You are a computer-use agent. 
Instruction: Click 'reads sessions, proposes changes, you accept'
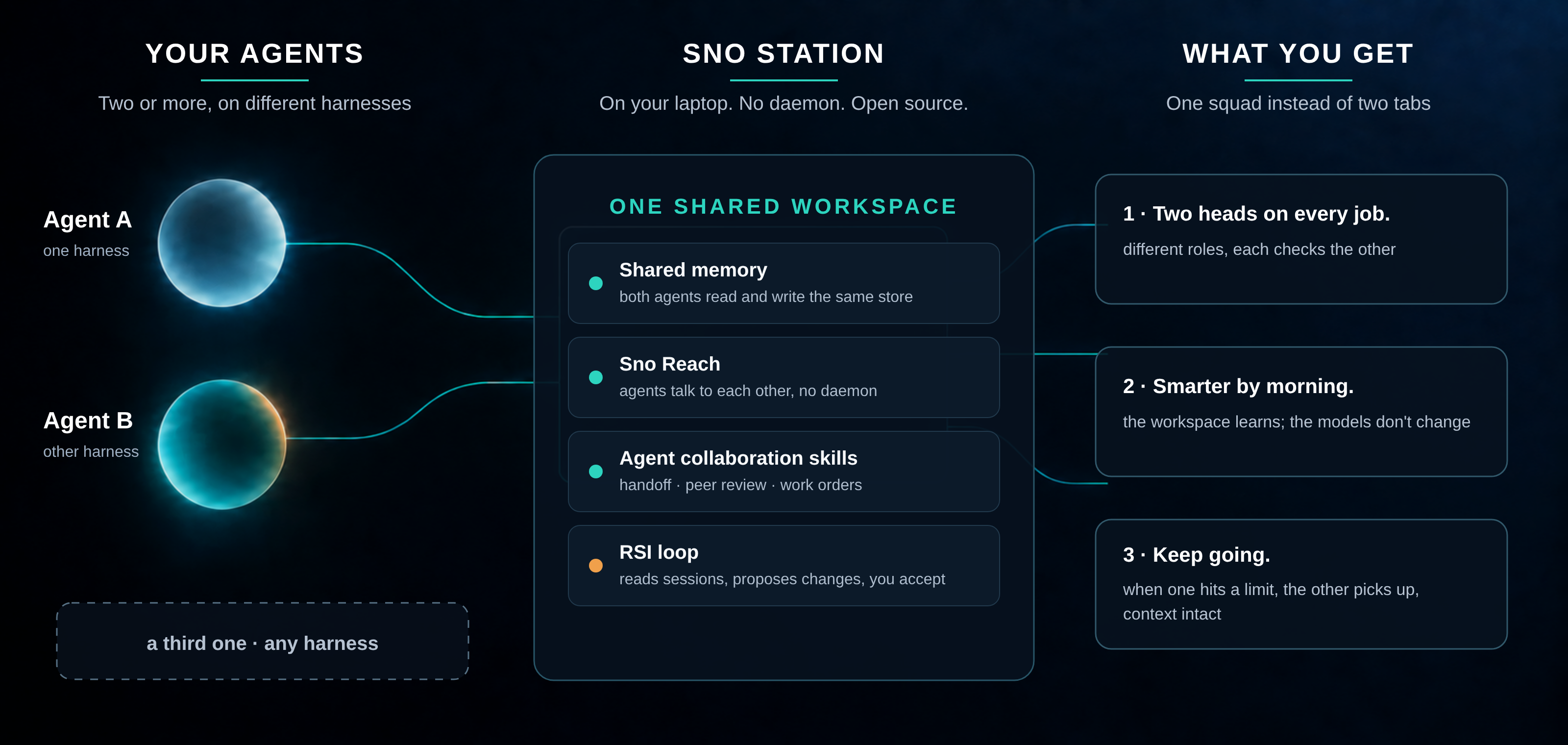(x=782, y=579)
